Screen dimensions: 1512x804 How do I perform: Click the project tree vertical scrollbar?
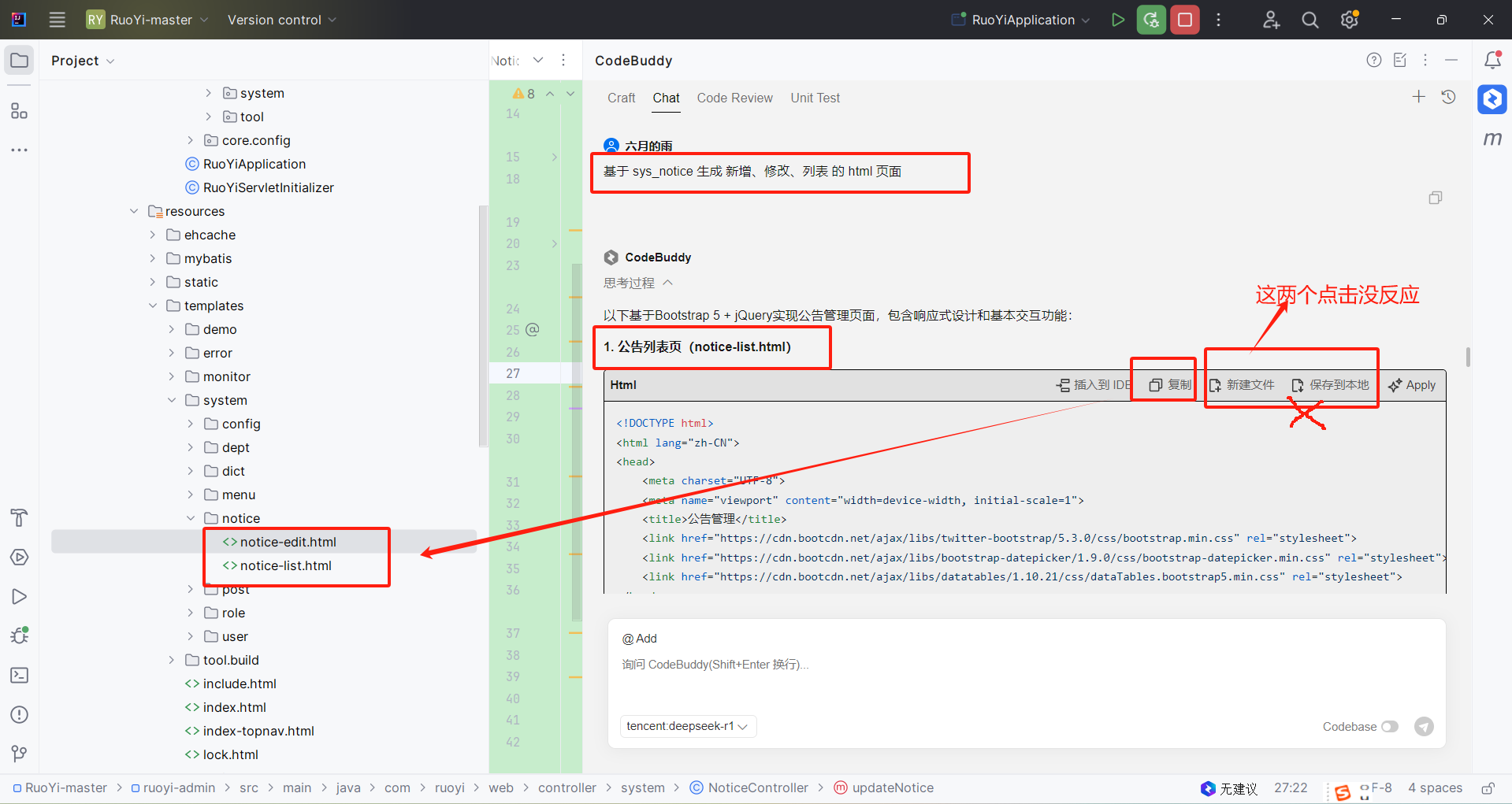483,325
